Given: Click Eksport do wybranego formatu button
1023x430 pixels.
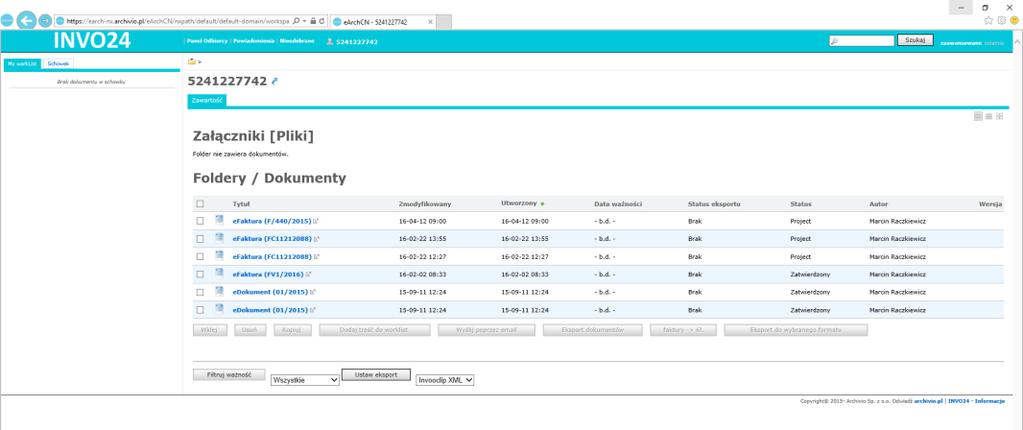Looking at the screenshot, I should coord(796,330).
